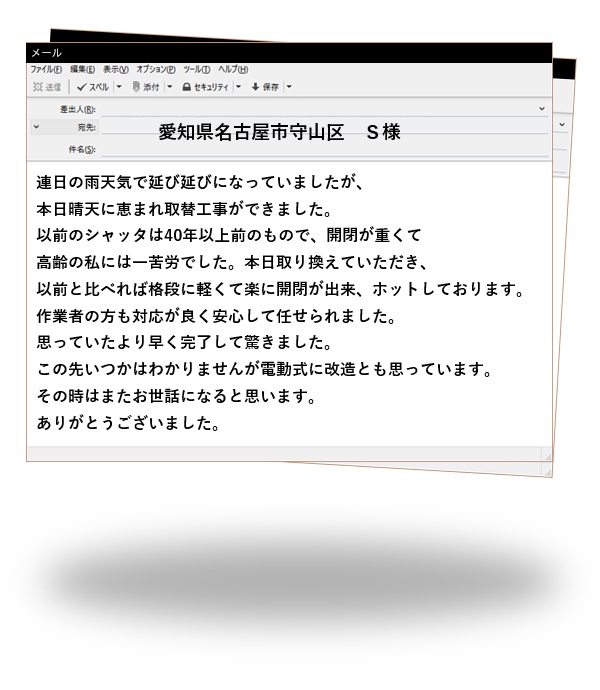Screen dimensions: 600x690
Task: Click the 送信 send button
Action: [x=47, y=87]
